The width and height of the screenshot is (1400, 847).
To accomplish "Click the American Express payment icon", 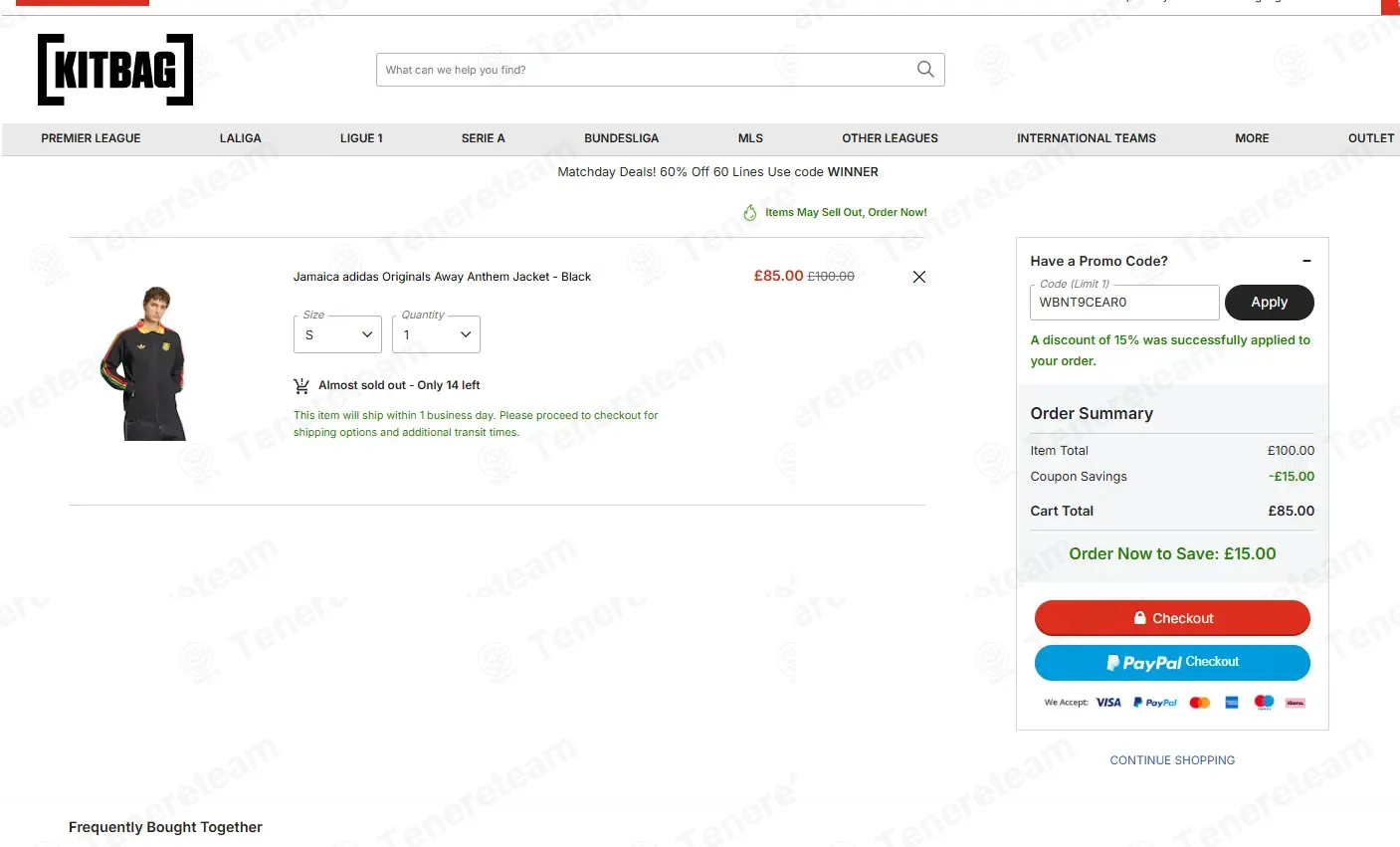I will pos(1232,703).
